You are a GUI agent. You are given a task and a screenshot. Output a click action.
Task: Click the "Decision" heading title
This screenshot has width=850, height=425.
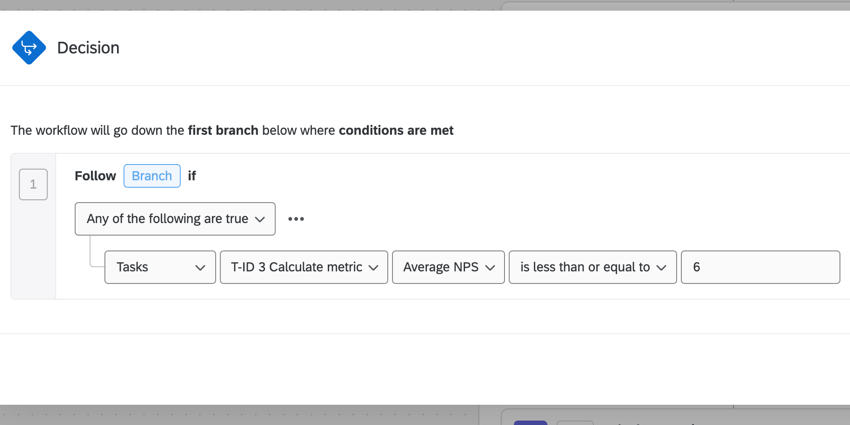pos(88,48)
